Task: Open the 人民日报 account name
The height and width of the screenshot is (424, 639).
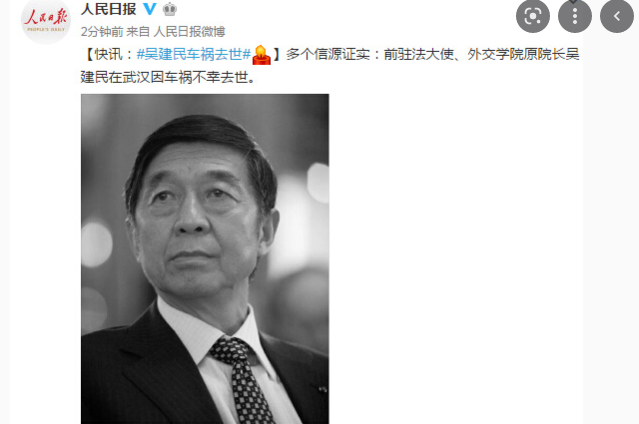Action: 108,9
